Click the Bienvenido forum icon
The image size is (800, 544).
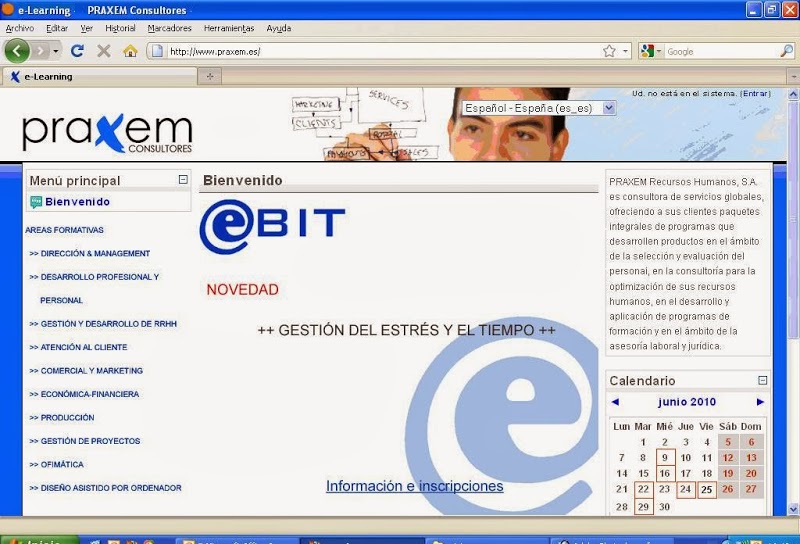click(36, 202)
